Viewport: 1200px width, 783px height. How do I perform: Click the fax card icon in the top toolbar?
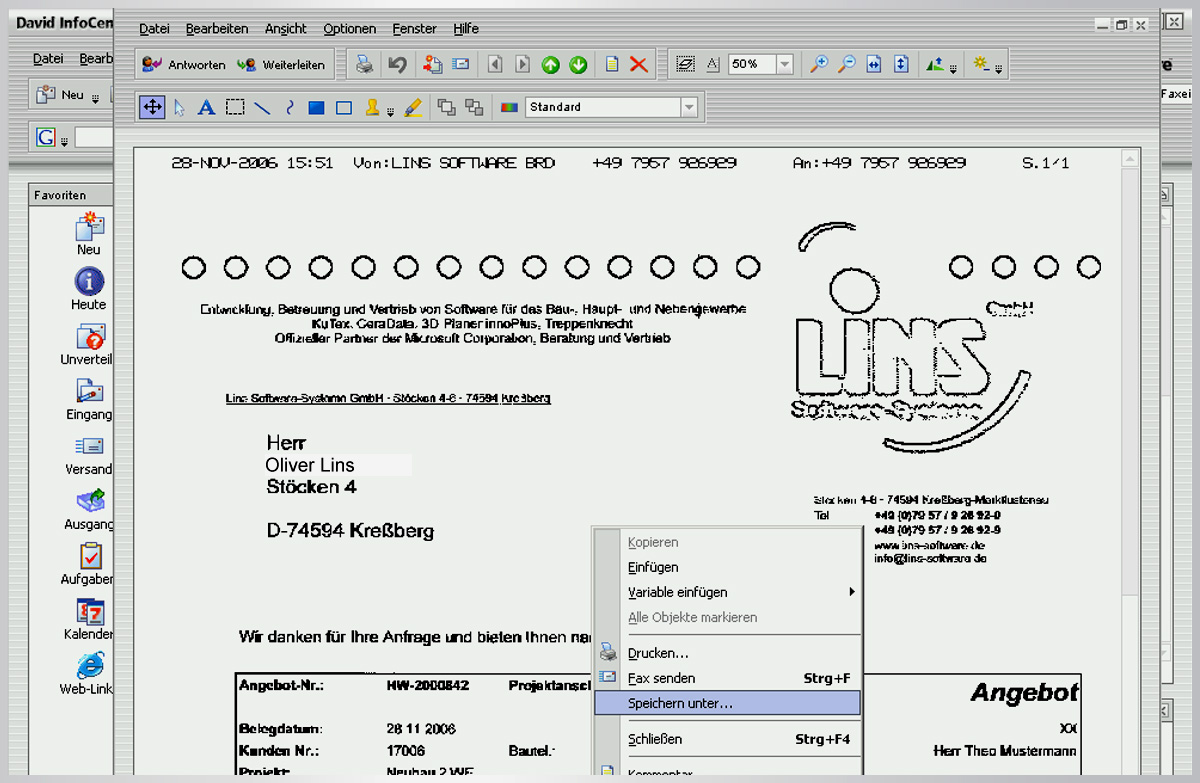[460, 65]
